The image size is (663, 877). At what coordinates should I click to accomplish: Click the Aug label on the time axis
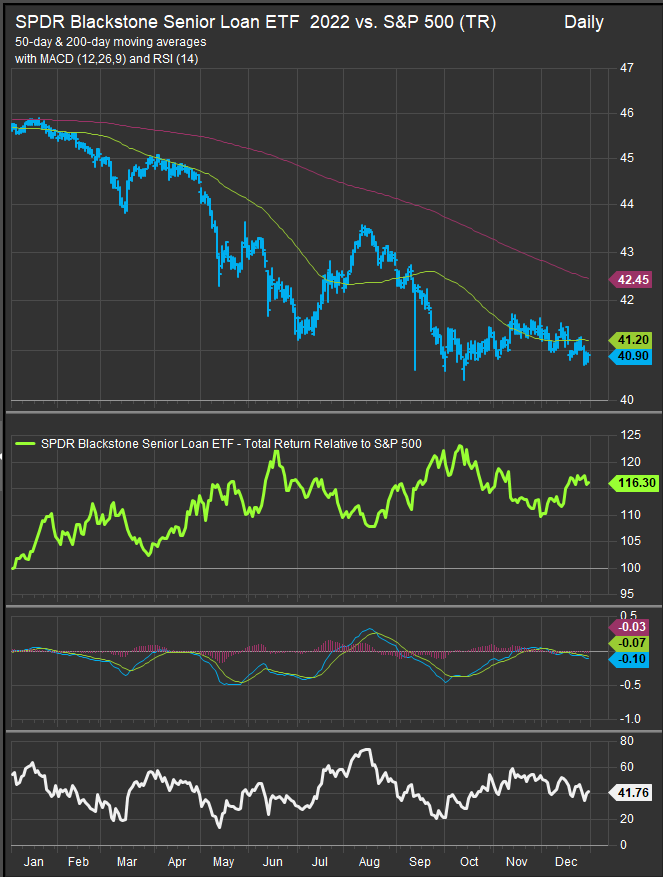(369, 862)
